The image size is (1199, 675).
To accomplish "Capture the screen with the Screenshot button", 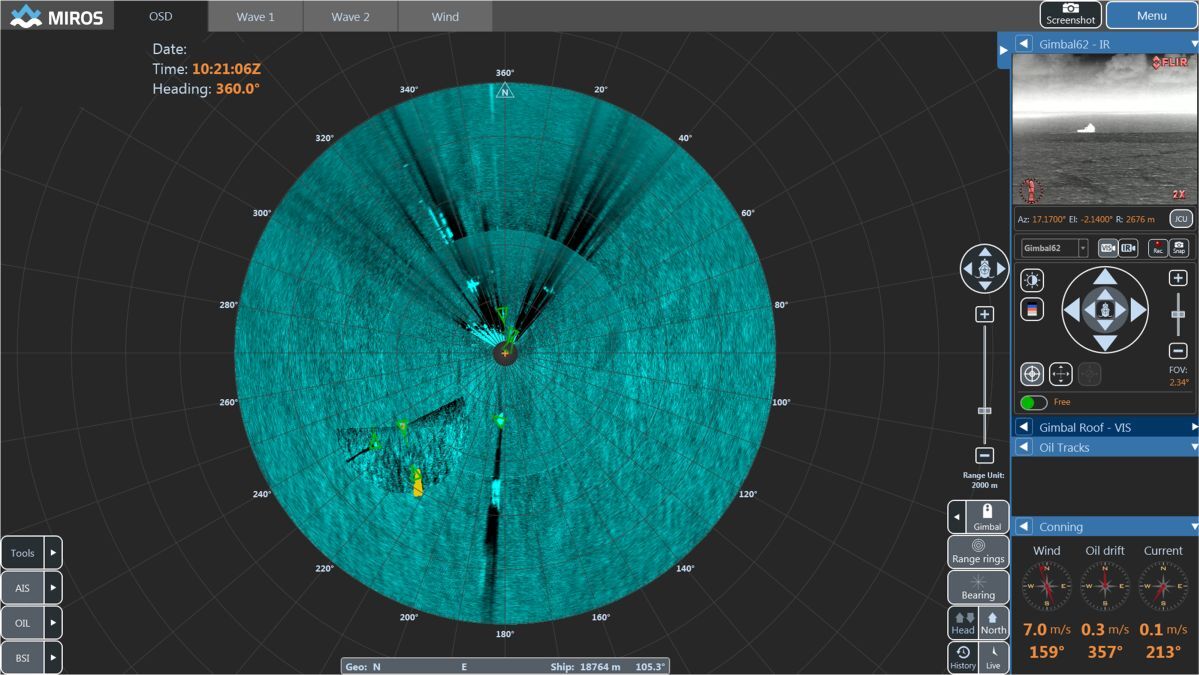I will click(x=1069, y=14).
